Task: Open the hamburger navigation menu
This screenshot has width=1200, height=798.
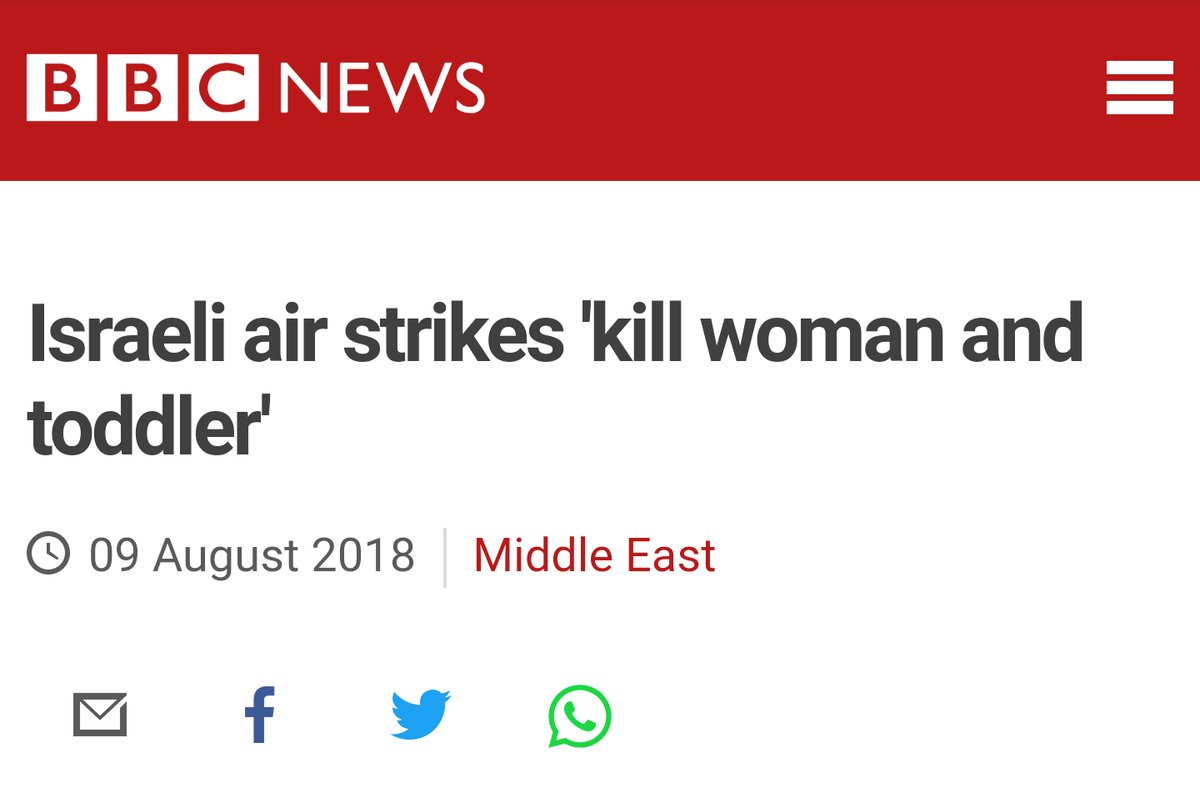Action: point(1139,88)
